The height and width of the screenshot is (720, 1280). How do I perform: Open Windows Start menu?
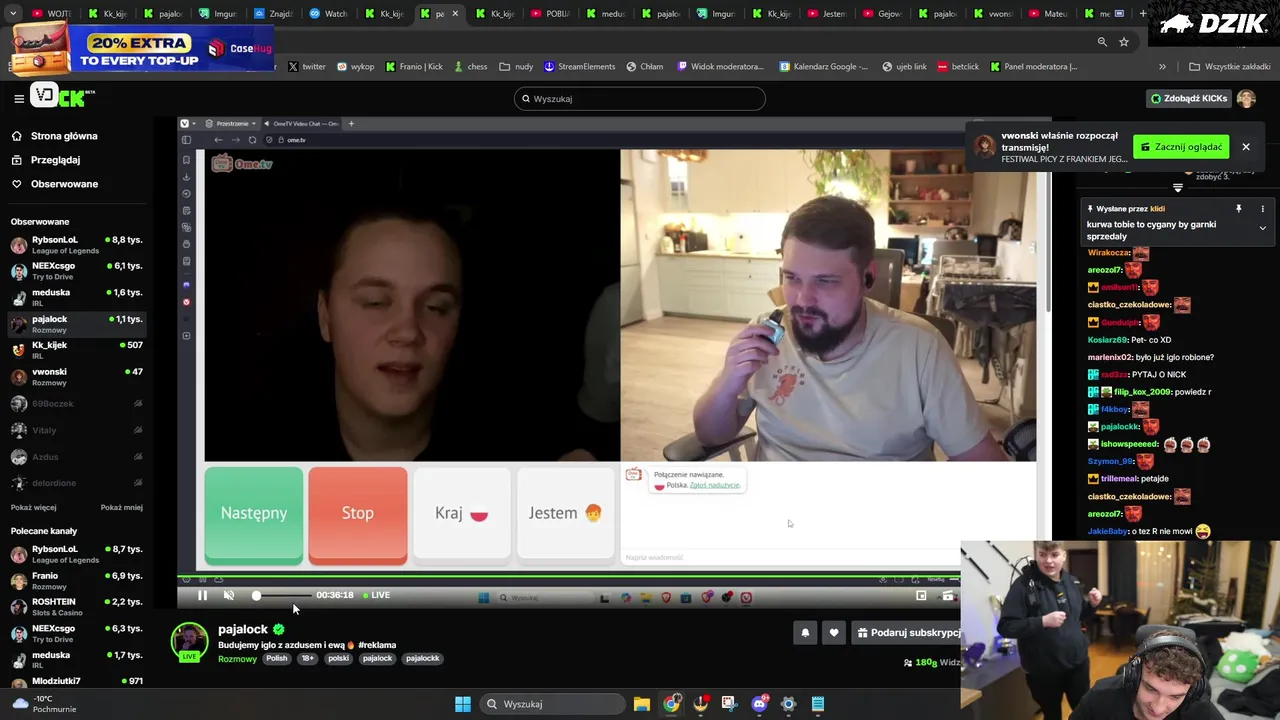click(463, 704)
